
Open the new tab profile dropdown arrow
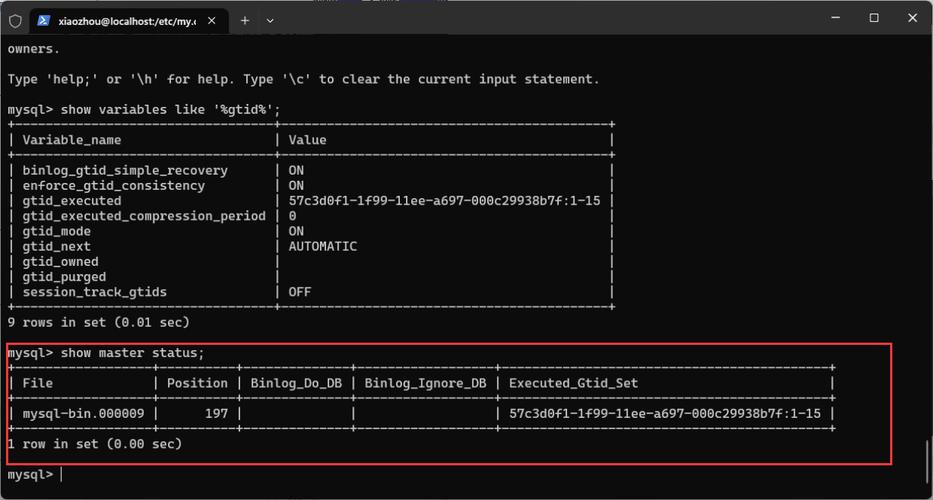click(x=270, y=21)
